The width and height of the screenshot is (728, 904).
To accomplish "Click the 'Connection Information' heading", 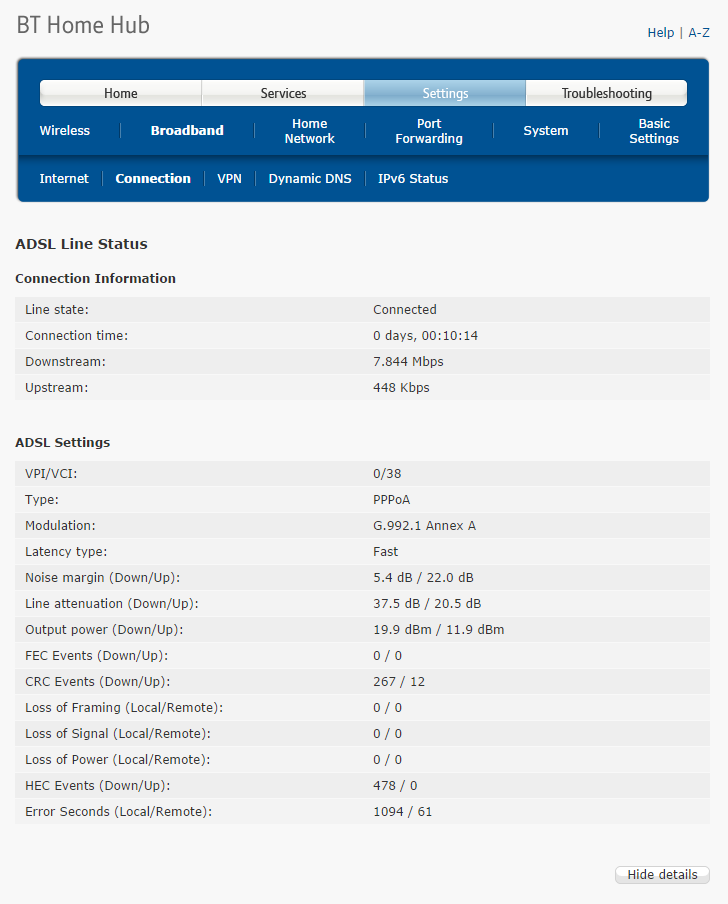I will tap(95, 278).
